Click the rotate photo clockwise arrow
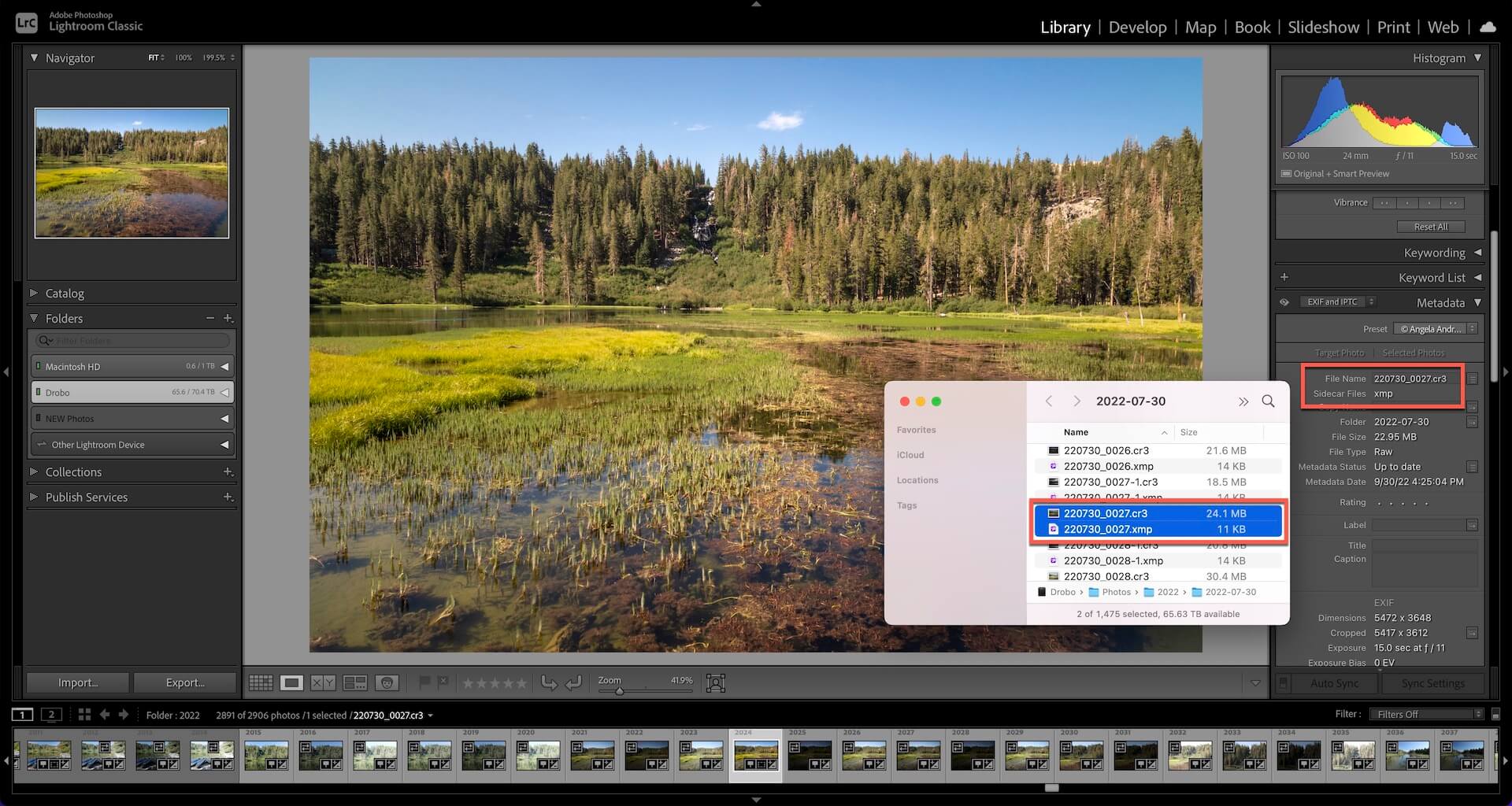Screen dimensions: 1512x806 pyautogui.click(x=574, y=682)
